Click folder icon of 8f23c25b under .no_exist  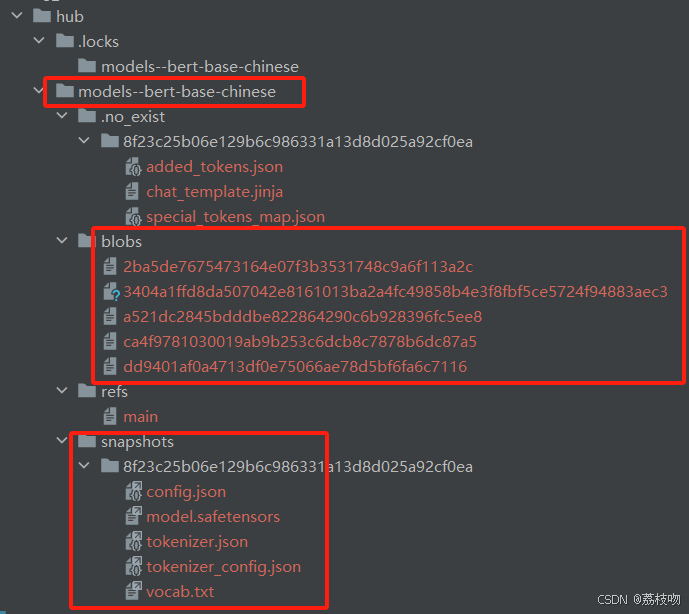(x=109, y=141)
